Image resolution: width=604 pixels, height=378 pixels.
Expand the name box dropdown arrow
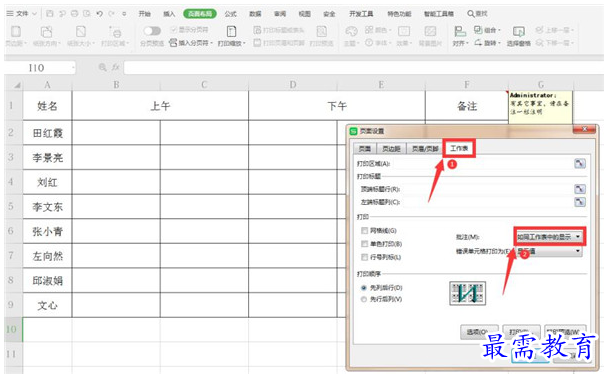click(73, 68)
